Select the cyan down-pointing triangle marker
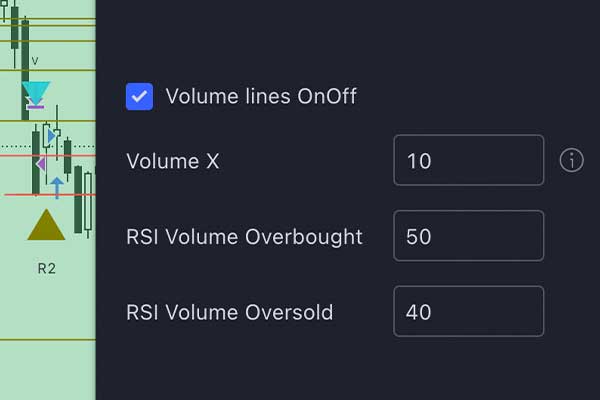Viewport: 600px width, 400px height. 36,93
